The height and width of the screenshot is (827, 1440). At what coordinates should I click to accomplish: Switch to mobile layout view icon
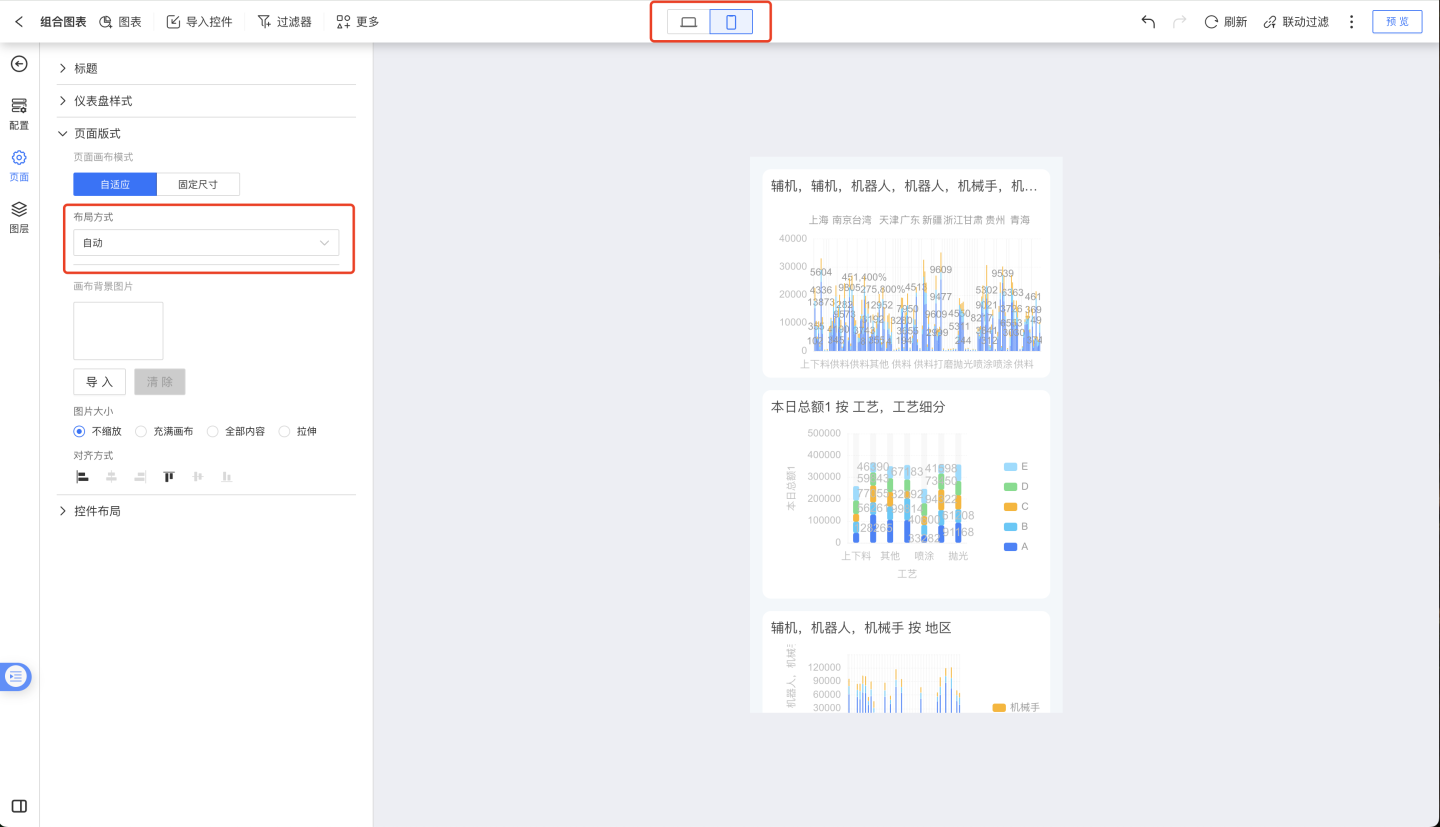click(x=731, y=22)
